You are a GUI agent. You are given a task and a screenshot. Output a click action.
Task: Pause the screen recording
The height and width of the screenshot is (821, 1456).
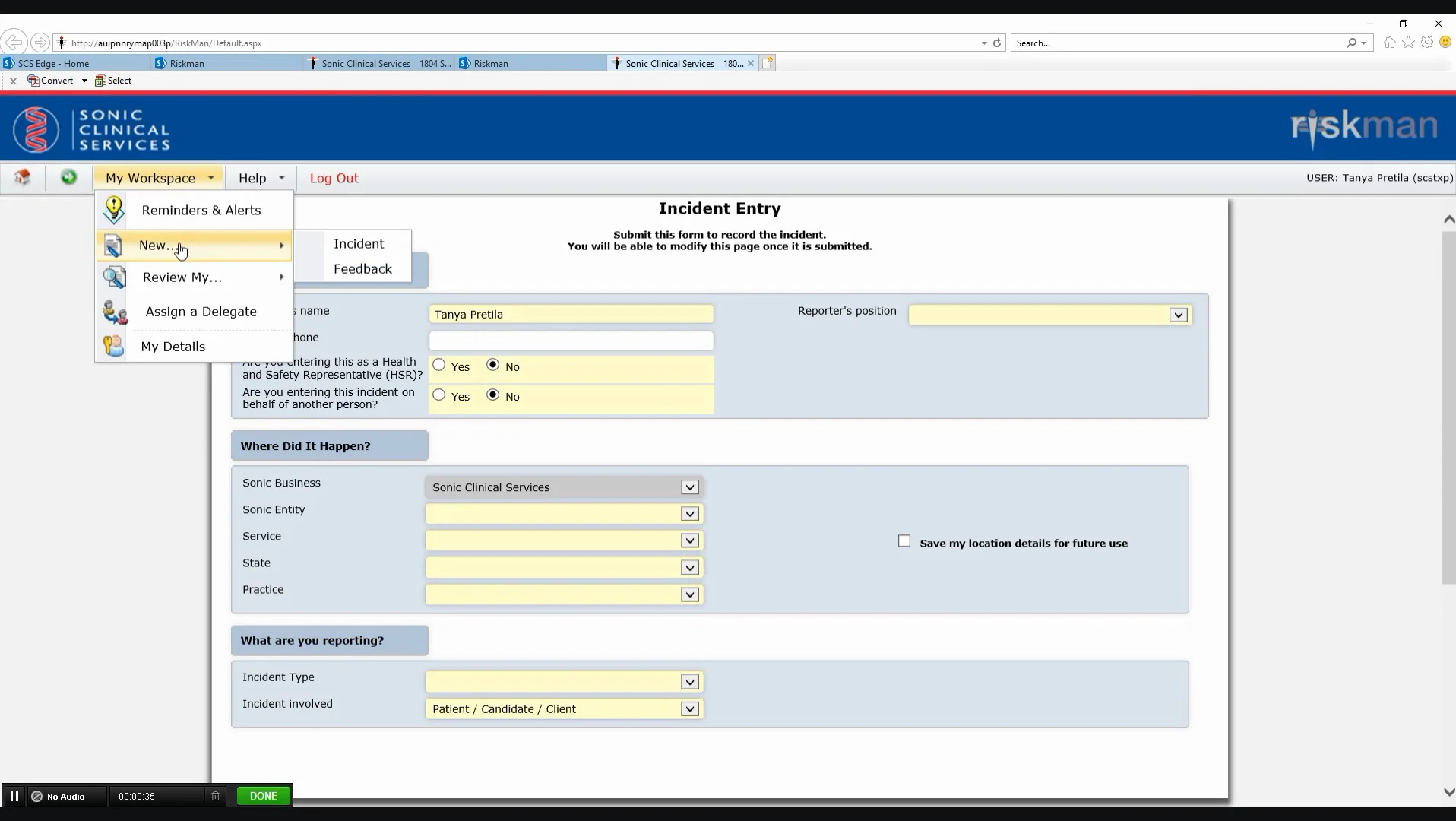point(14,796)
